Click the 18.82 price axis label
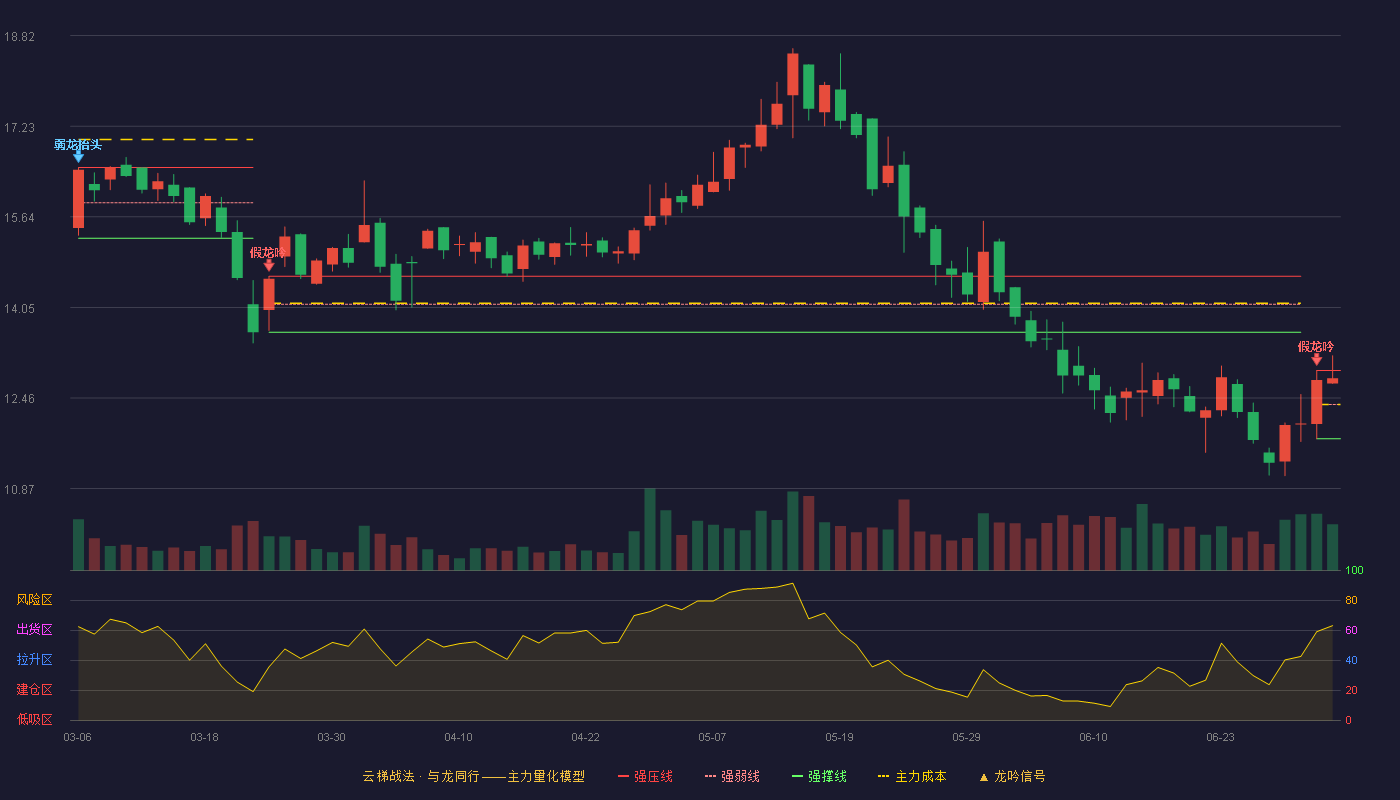1400x800 pixels. pyautogui.click(x=19, y=37)
